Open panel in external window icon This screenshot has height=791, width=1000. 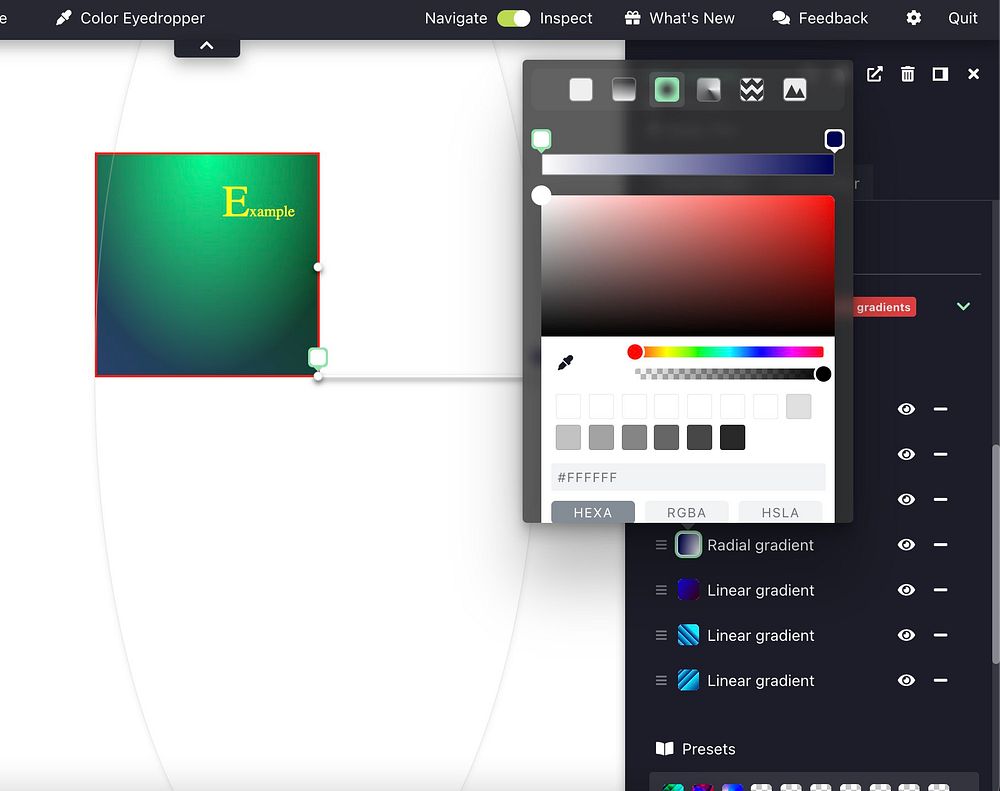click(875, 74)
